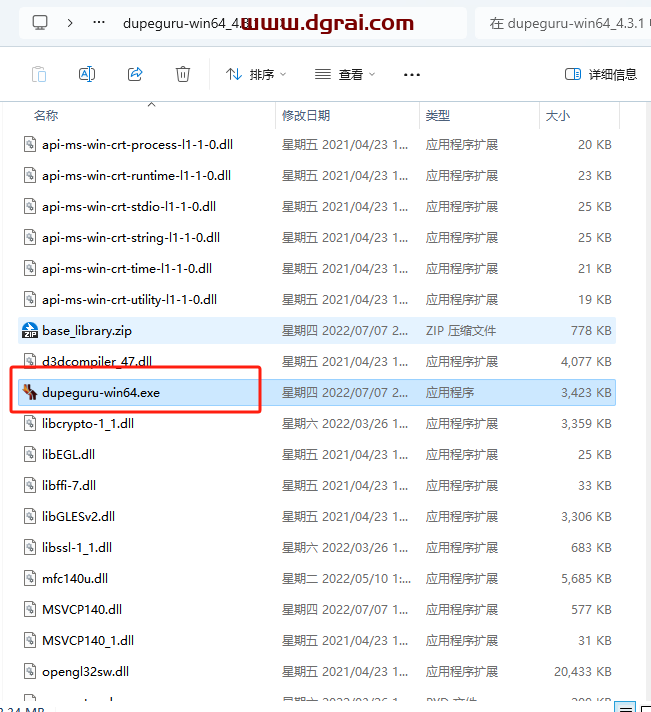The image size is (651, 712).
Task: Click the file icon of libssl-1_1.dll
Action: (x=30, y=547)
